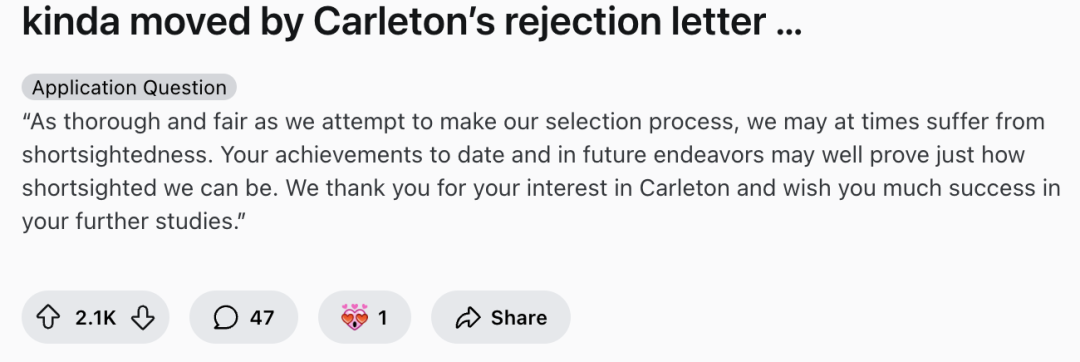Screen dimensions: 1080x362
Task: Click the line starting As thorough and fair
Action: [534, 122]
